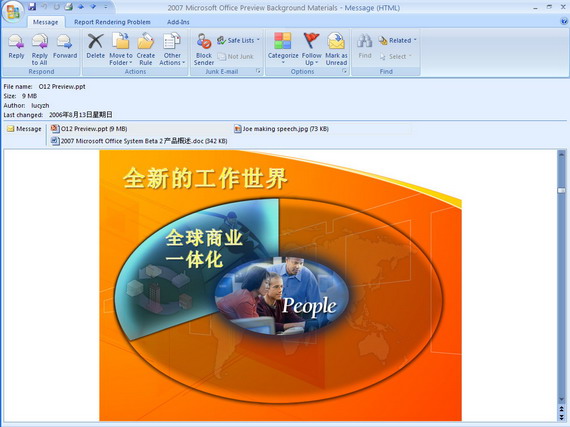
Task: Forward this message
Action: coord(65,46)
